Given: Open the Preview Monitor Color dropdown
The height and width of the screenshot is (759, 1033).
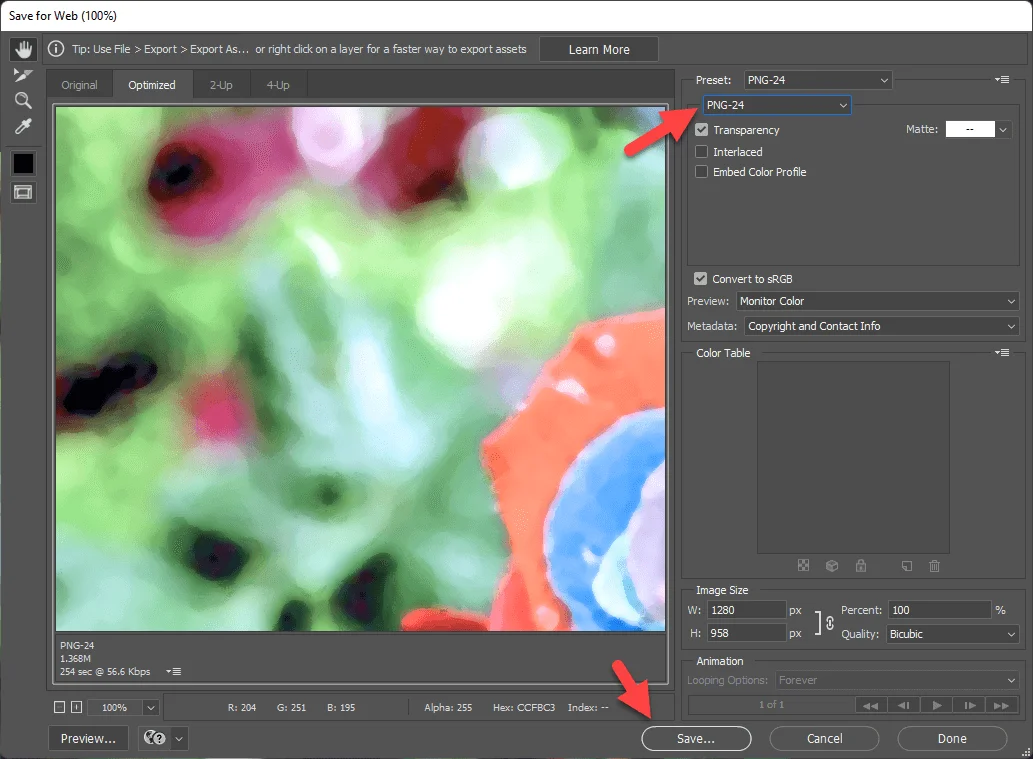Looking at the screenshot, I should (x=877, y=301).
